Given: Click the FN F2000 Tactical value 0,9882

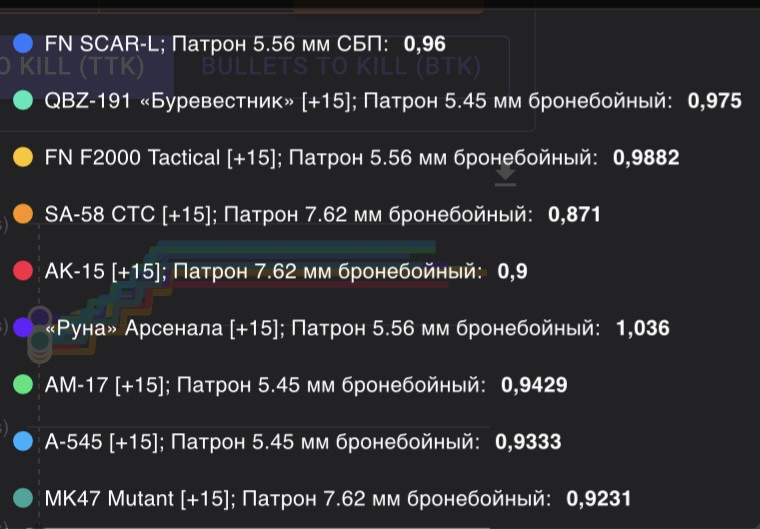Looking at the screenshot, I should pyautogui.click(x=646, y=158).
